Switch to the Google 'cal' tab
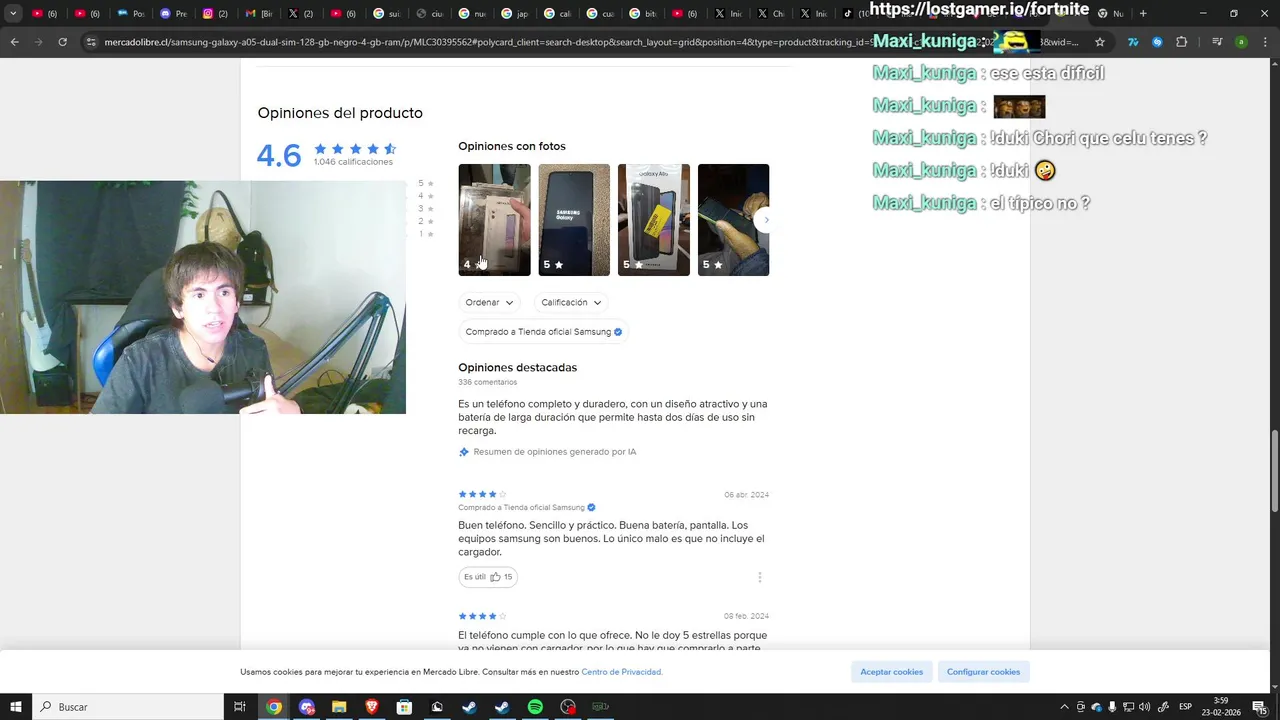The height and width of the screenshot is (720, 1280). (557, 13)
